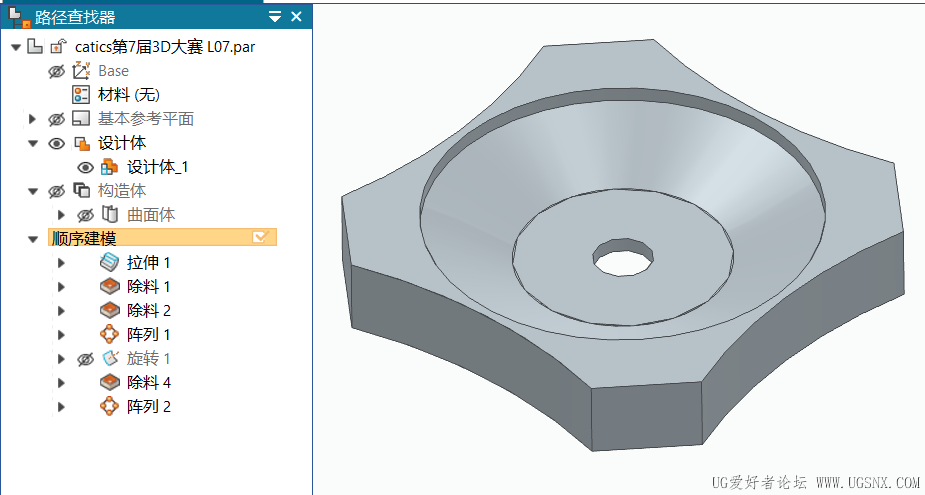The width and height of the screenshot is (925, 495).
Task: Select the 旋转 1 feature label
Action: coord(149,358)
